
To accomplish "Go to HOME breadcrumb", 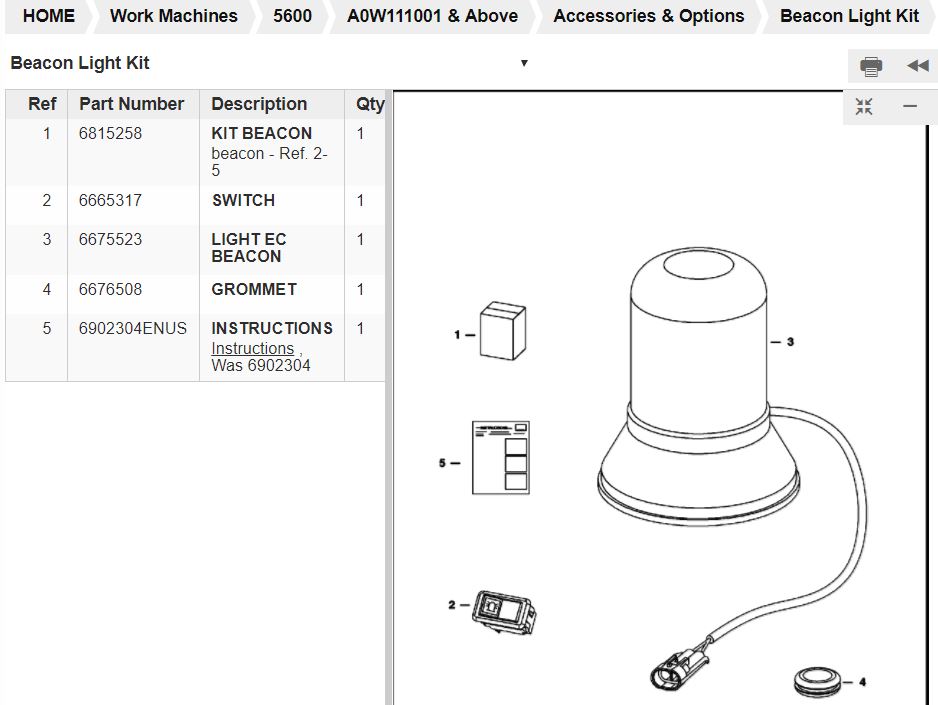I will (x=48, y=16).
